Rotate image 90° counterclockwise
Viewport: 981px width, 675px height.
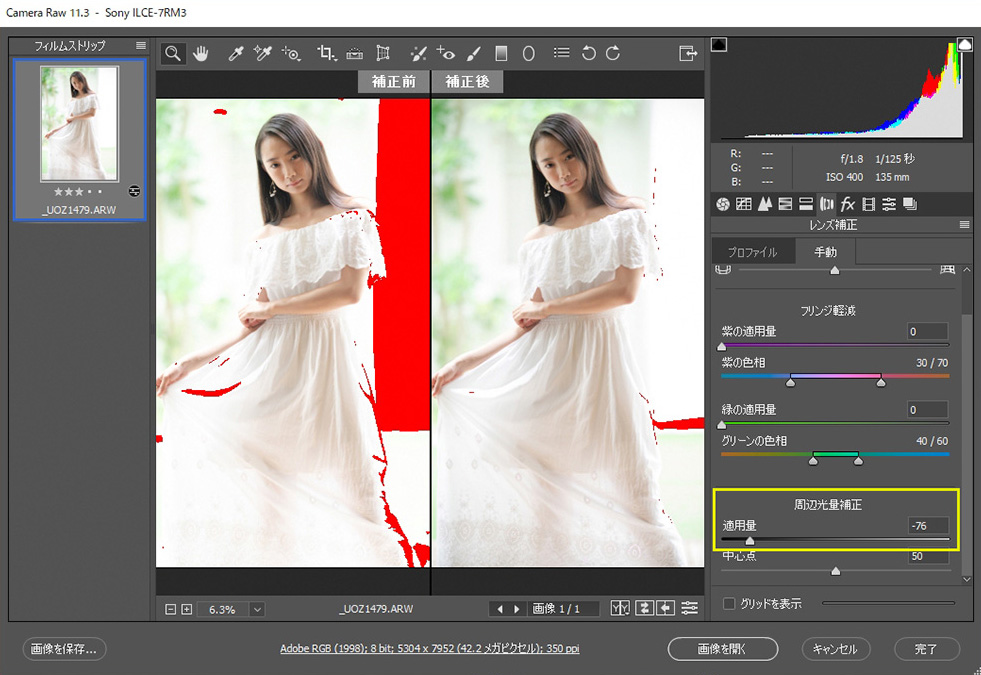[x=589, y=53]
